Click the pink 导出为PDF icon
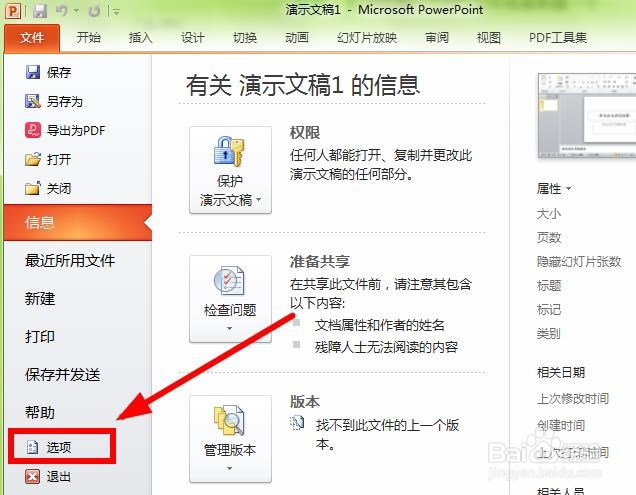Viewport: 636px width, 495px height. (33, 130)
